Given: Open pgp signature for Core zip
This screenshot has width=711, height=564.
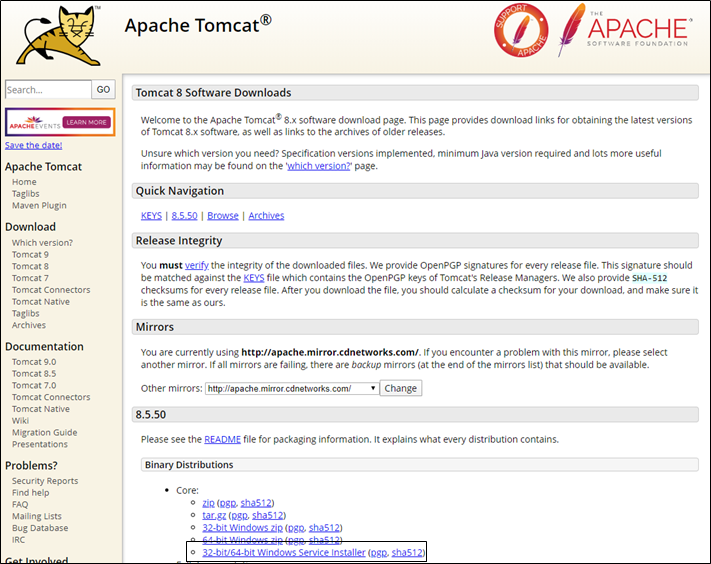Looking at the screenshot, I should pyautogui.click(x=228, y=503).
